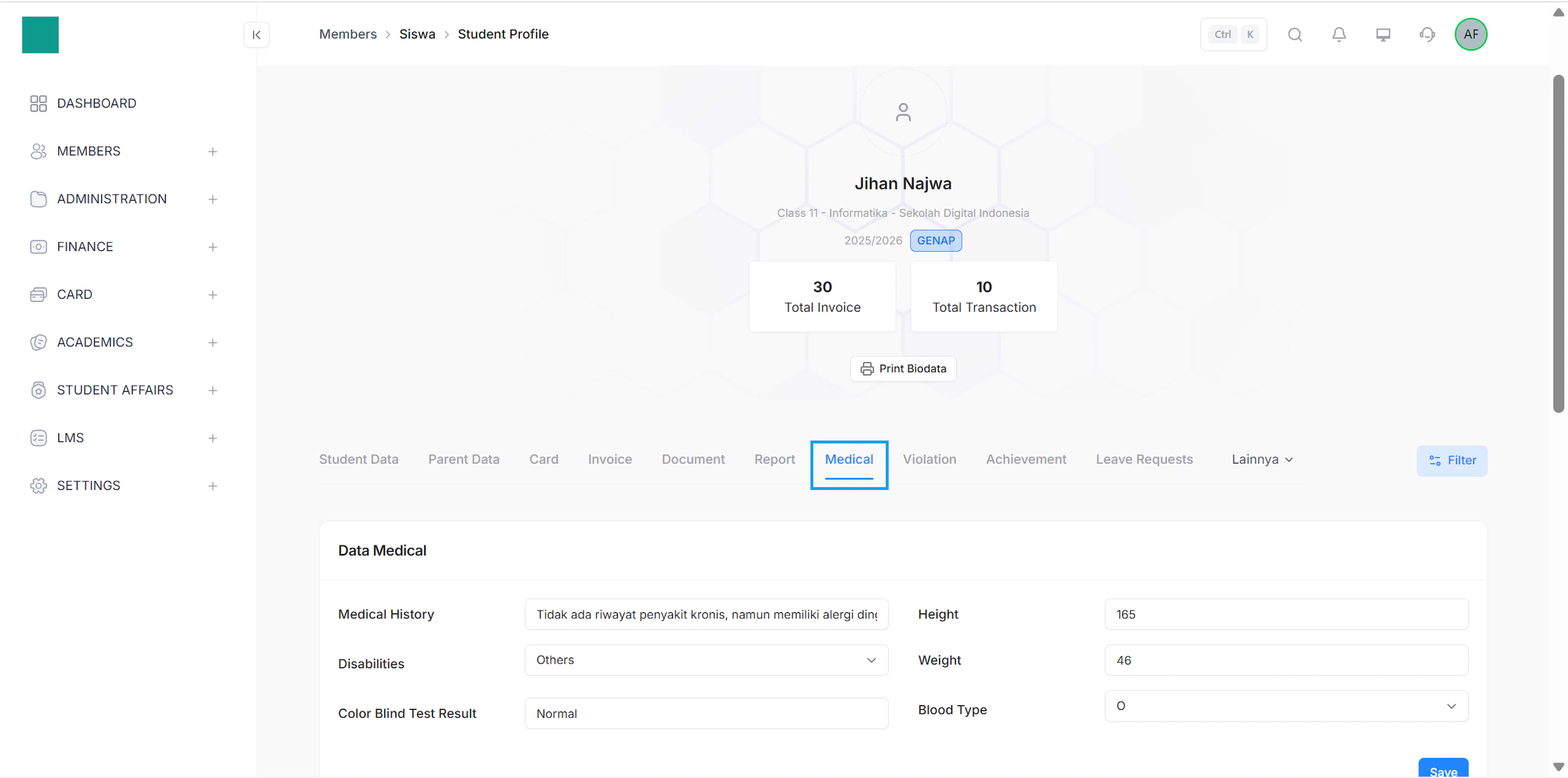This screenshot has width=1568, height=778.
Task: Click the Finance money icon
Action: 38,247
